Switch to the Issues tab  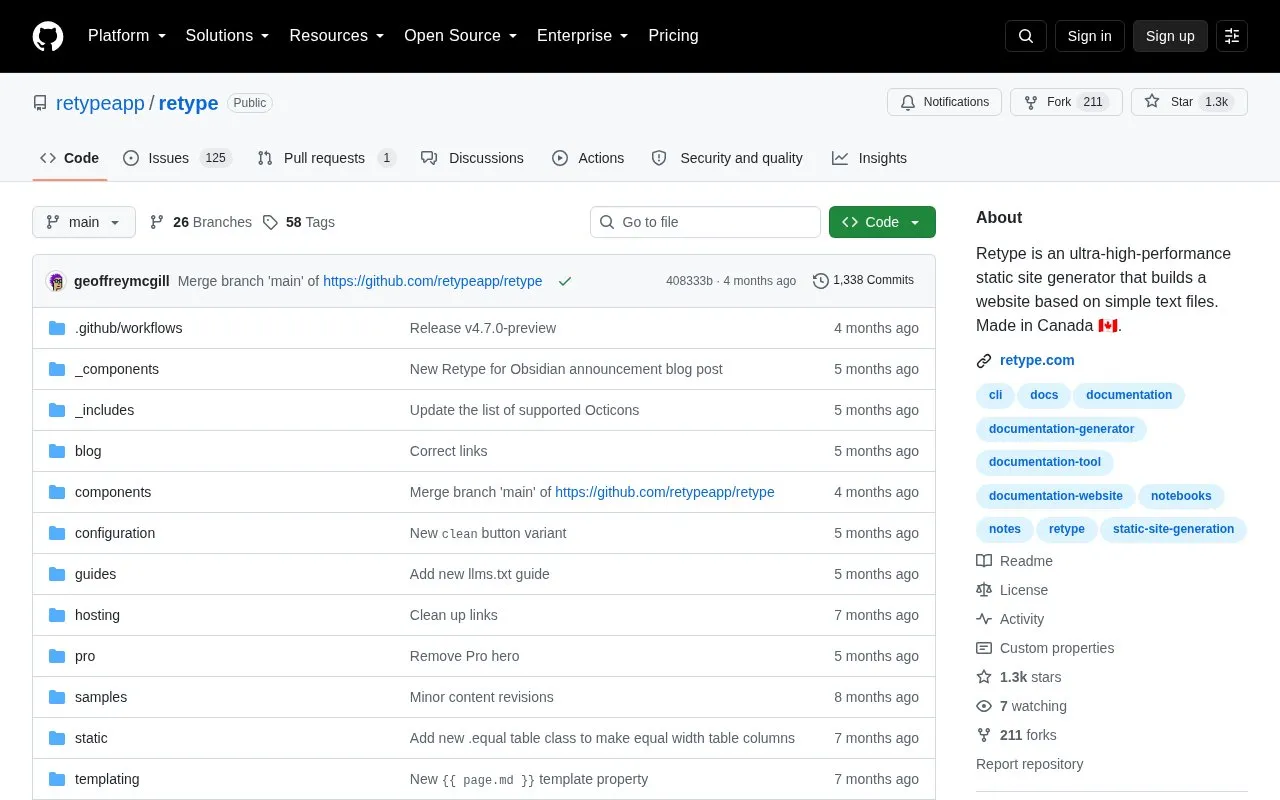177,158
